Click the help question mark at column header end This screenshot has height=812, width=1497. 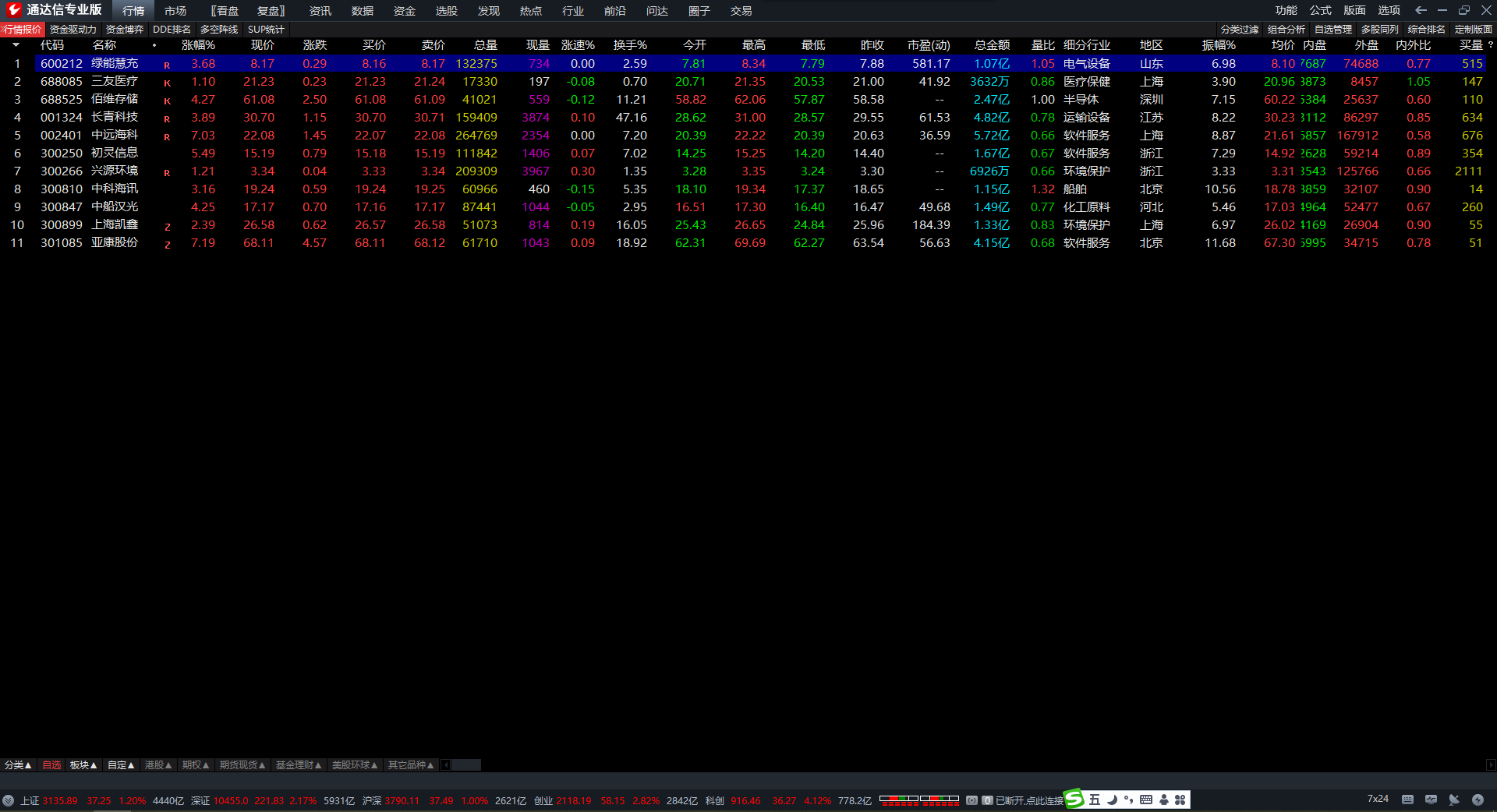(1490, 45)
